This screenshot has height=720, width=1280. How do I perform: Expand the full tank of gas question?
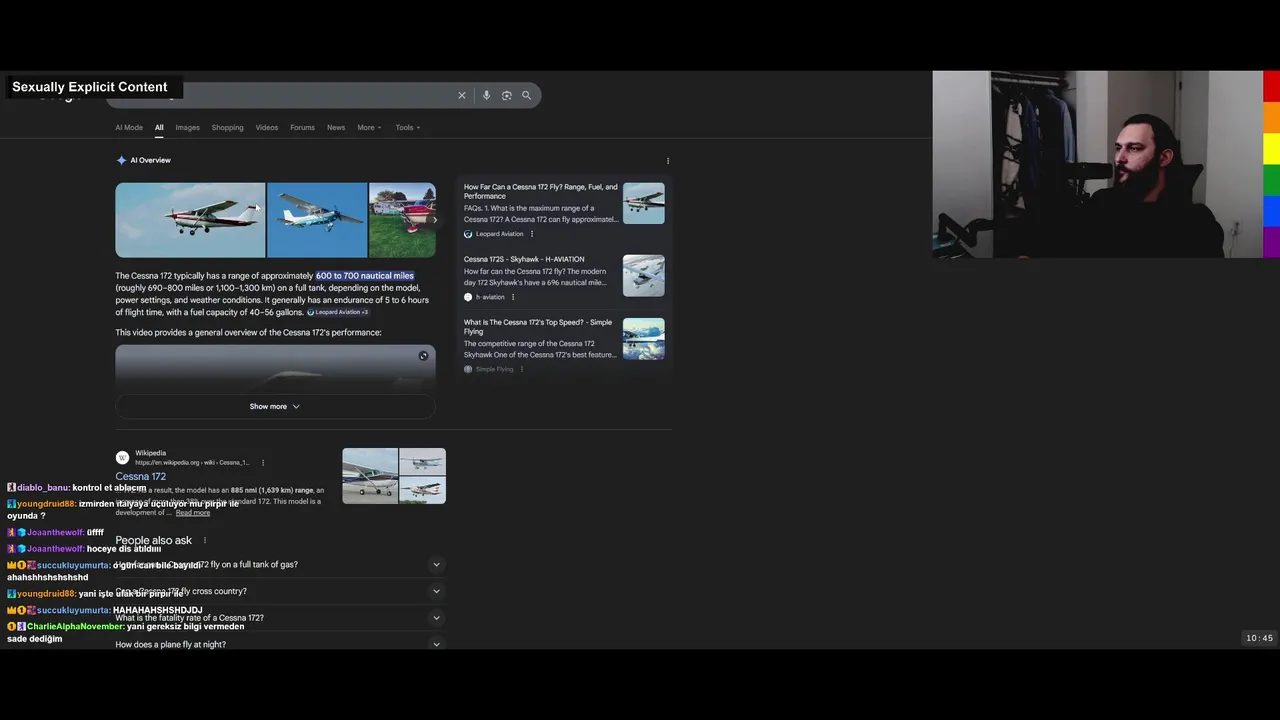278,564
